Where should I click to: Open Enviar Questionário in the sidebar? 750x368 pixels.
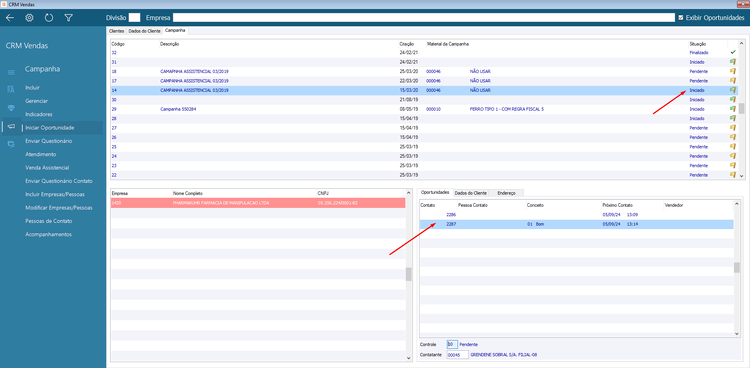coord(49,141)
